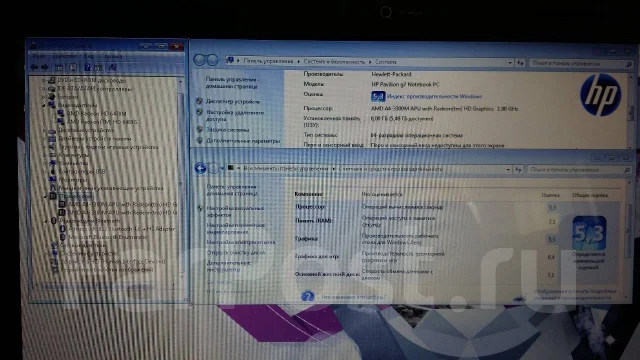Open the Вид menu

pos(89,56)
